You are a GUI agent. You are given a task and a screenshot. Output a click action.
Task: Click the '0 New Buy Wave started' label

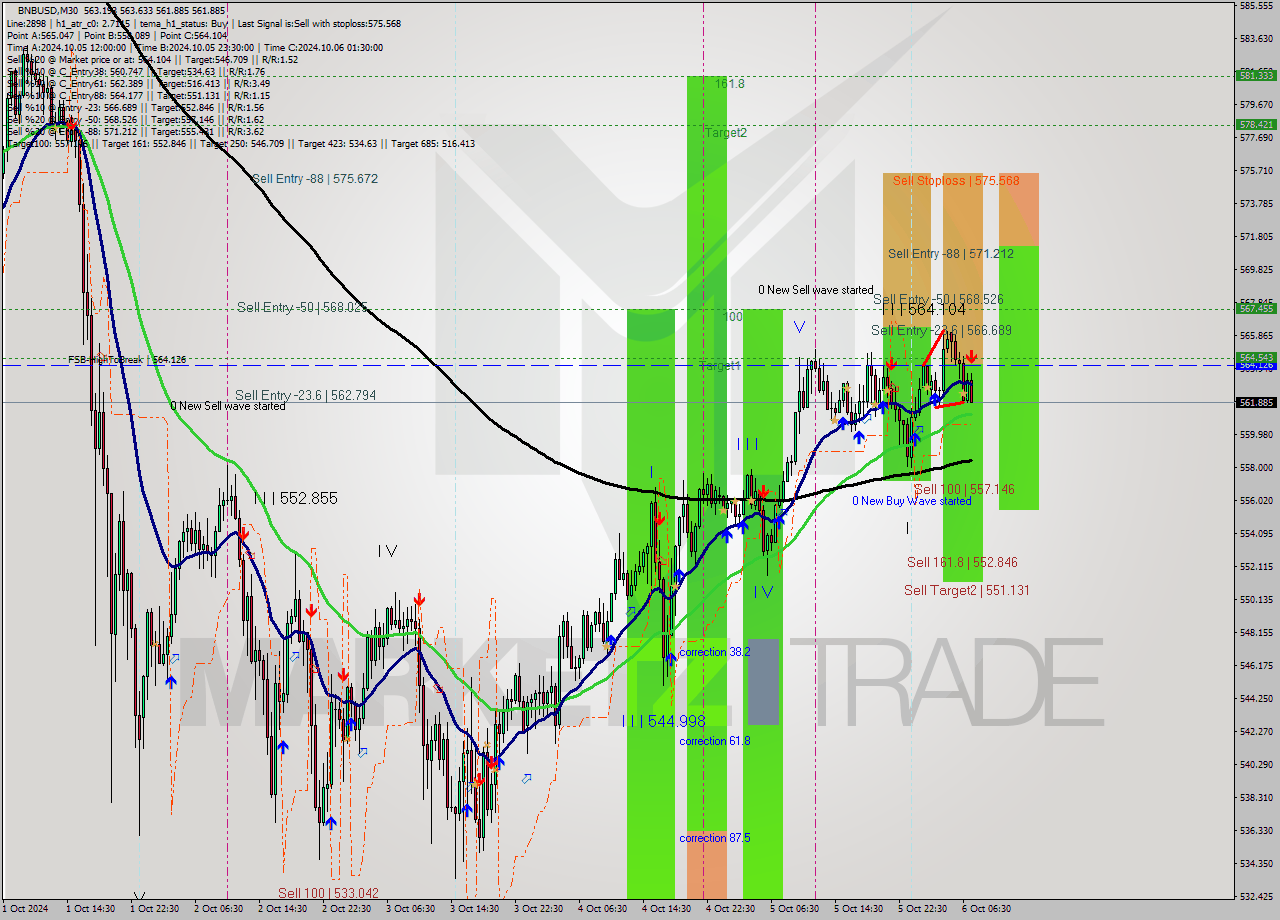(x=912, y=501)
